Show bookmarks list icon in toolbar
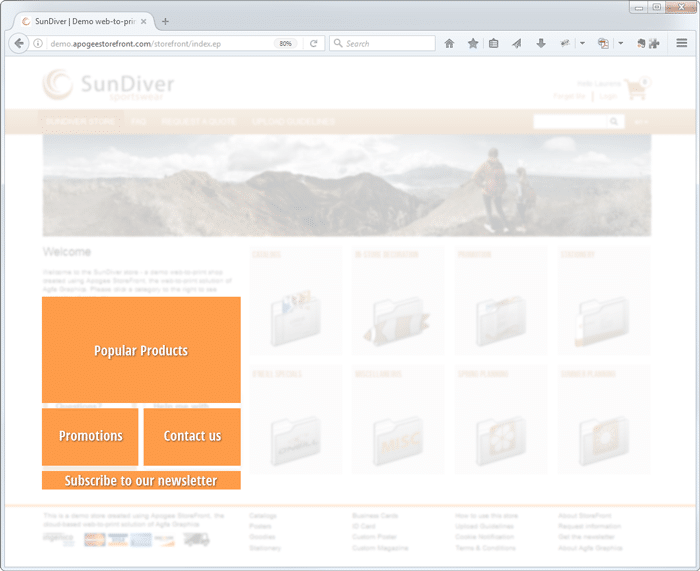 tap(493, 43)
